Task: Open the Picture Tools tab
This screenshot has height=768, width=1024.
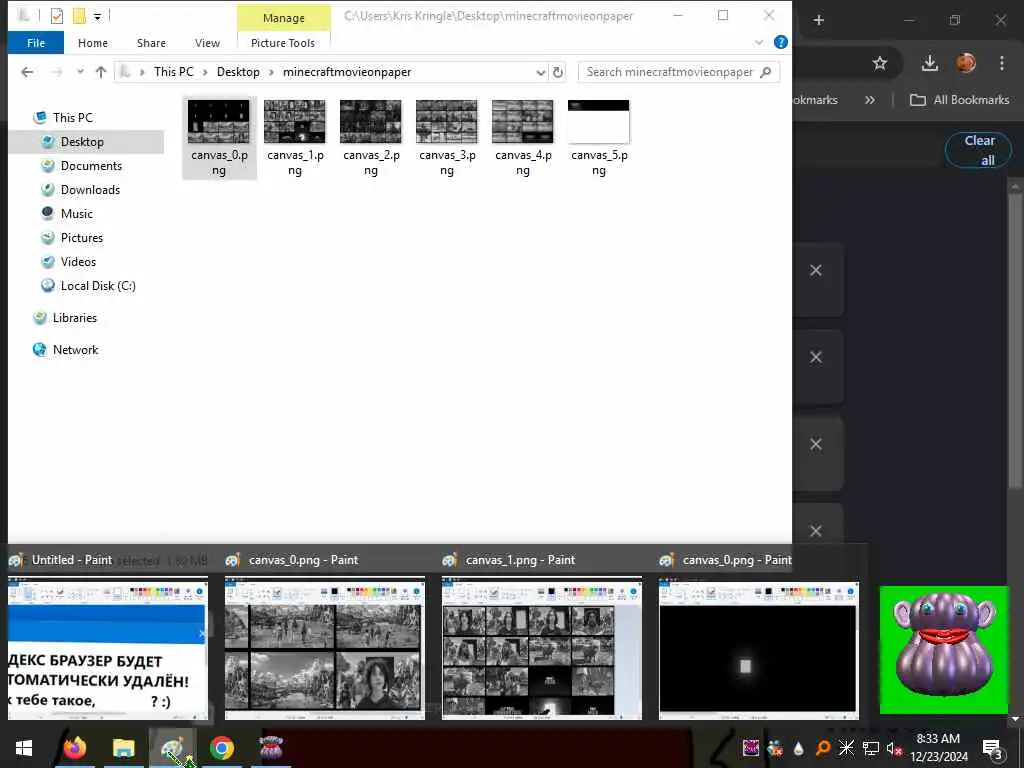Action: pos(283,43)
